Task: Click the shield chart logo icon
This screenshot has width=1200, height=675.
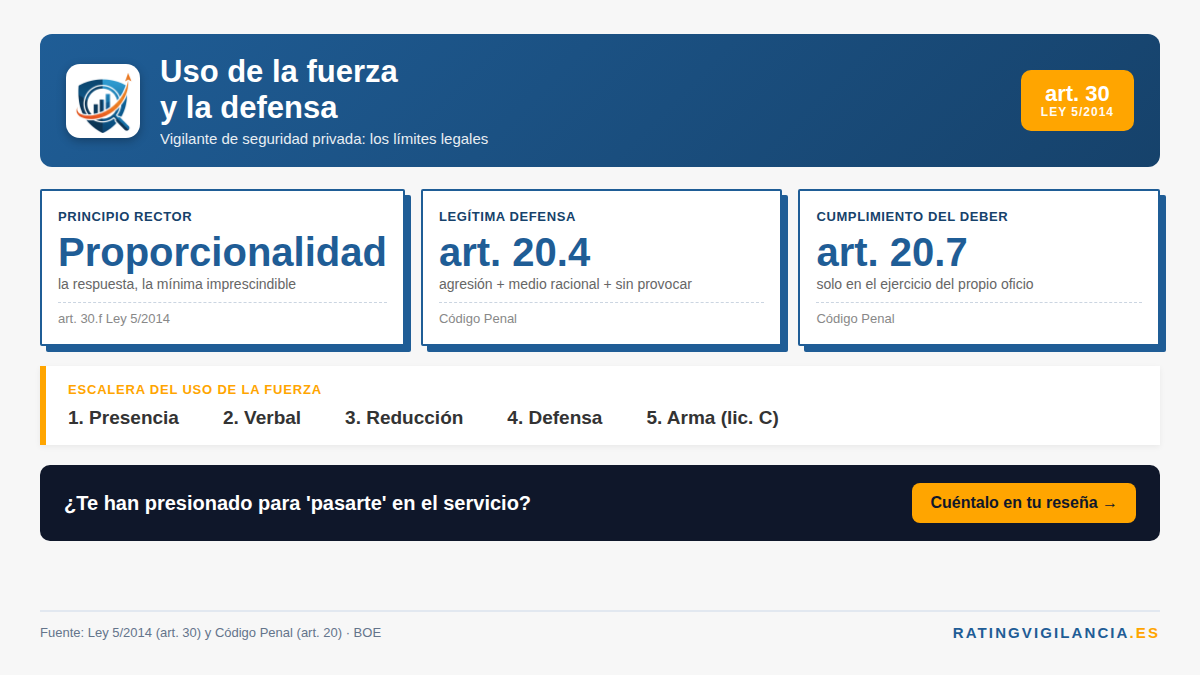Action: [x=103, y=101]
